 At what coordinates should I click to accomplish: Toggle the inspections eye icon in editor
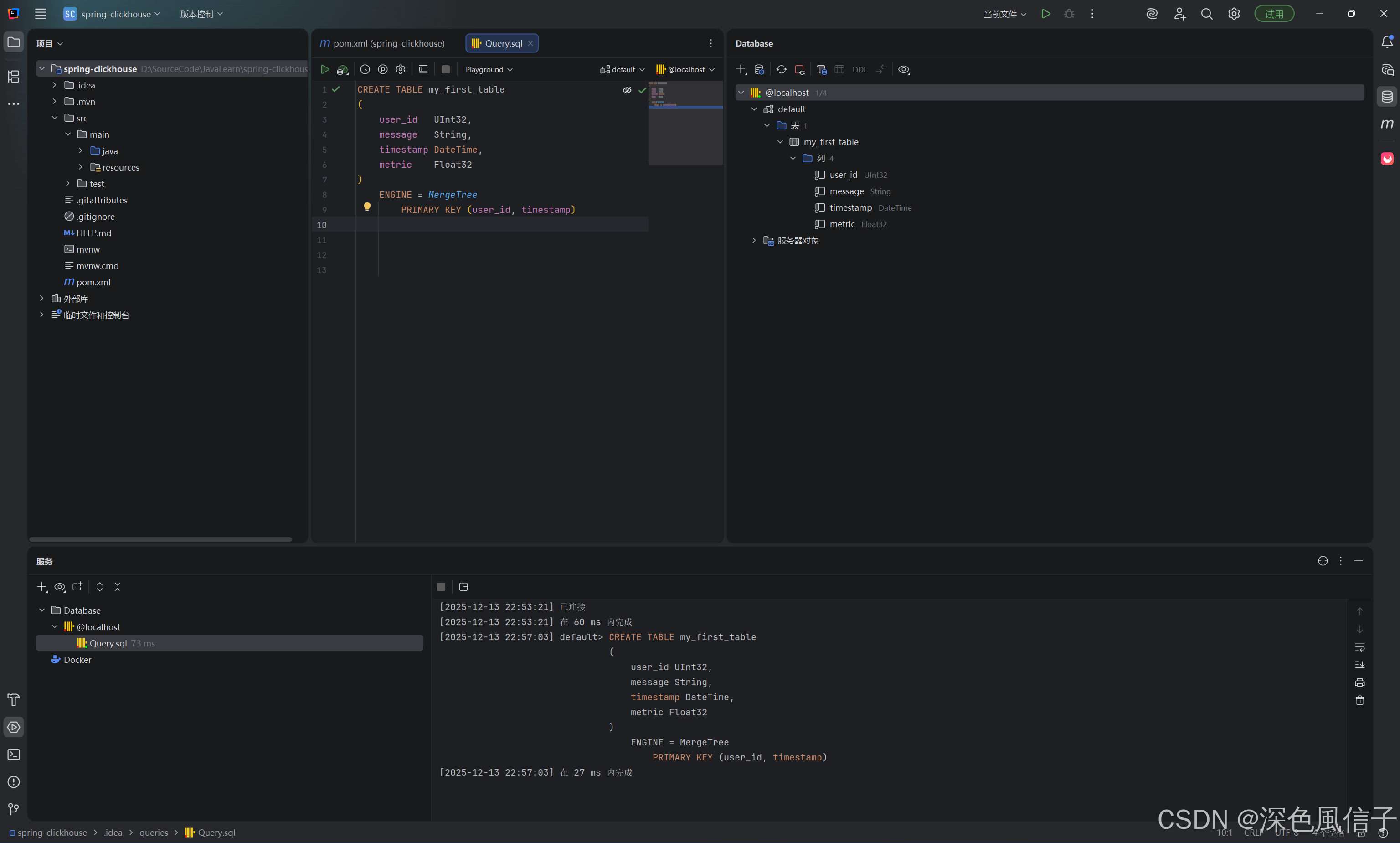tap(627, 90)
